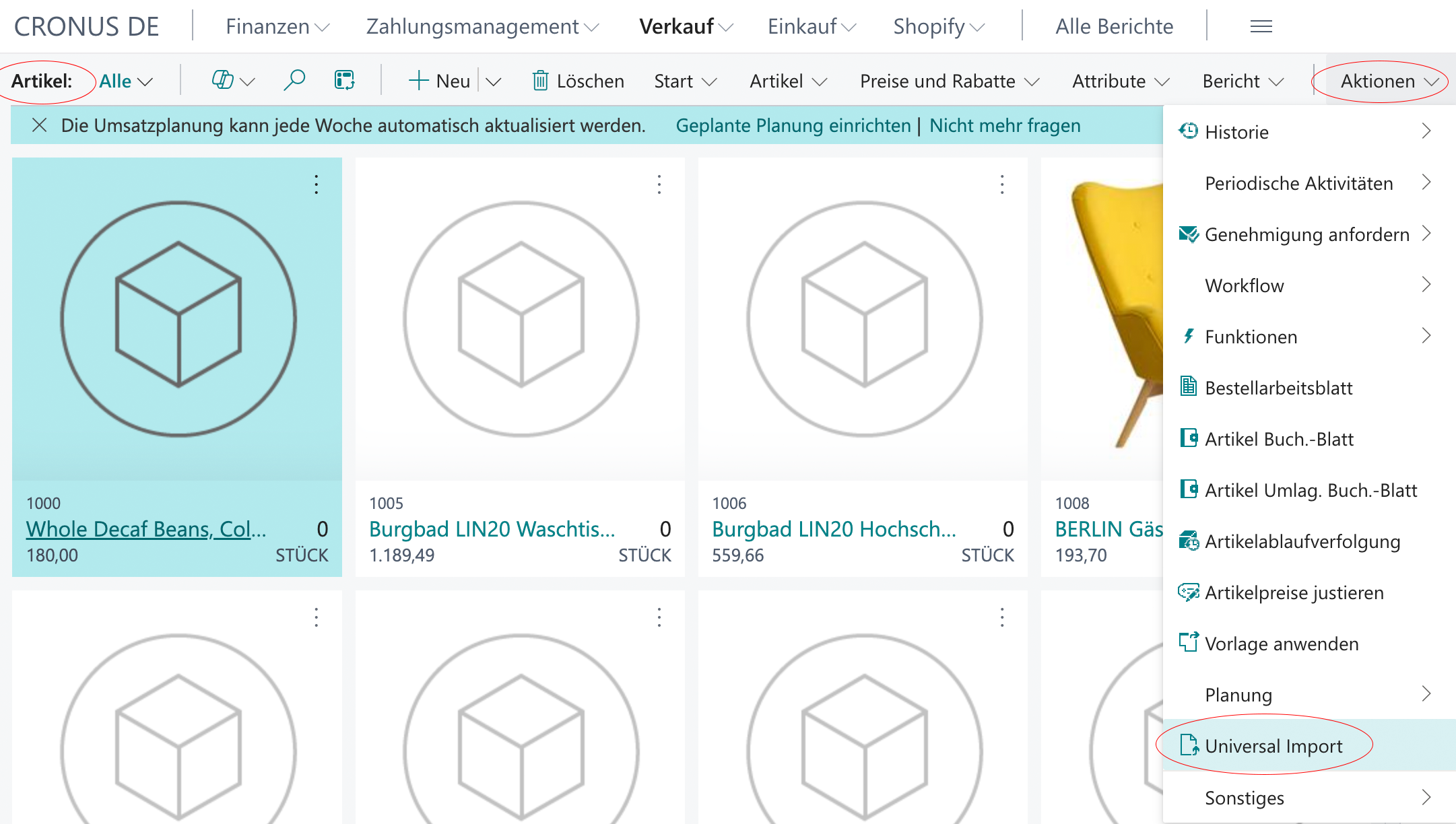Click the Artikel Buch.-Blatt journal icon

click(x=1189, y=438)
